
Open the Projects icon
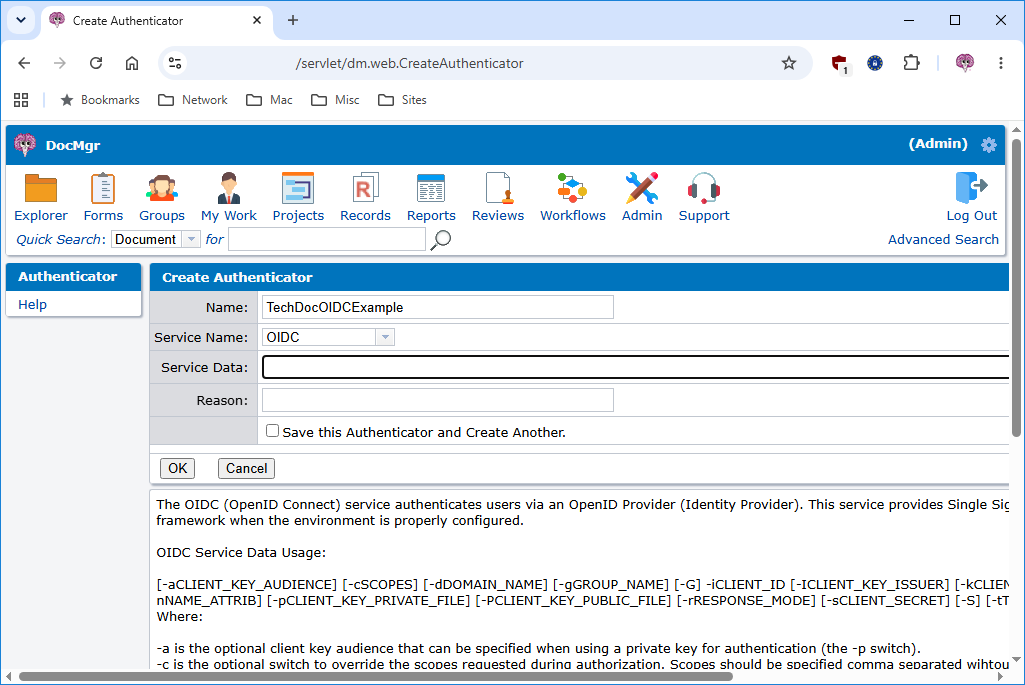point(298,189)
